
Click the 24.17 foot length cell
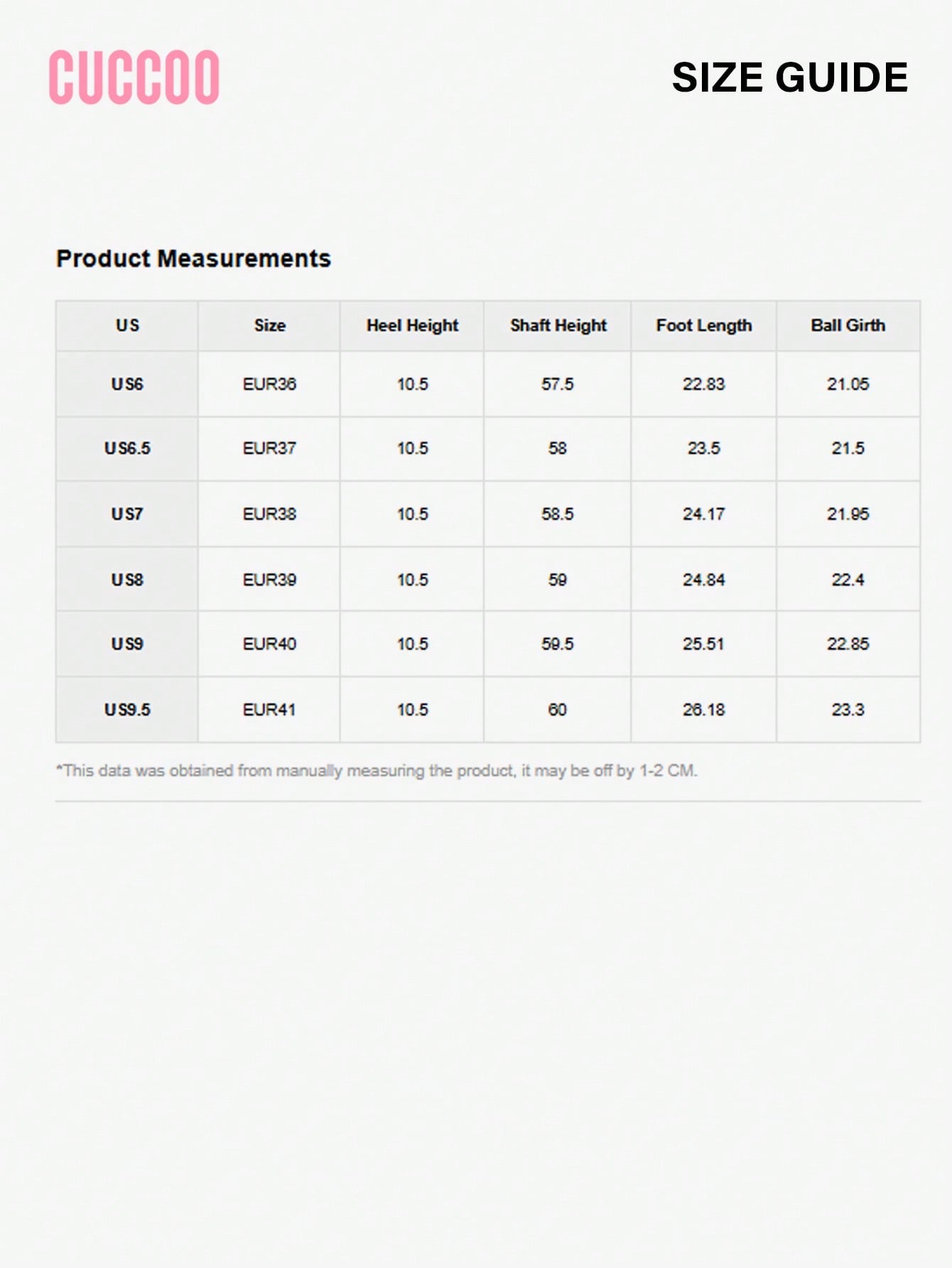(704, 514)
